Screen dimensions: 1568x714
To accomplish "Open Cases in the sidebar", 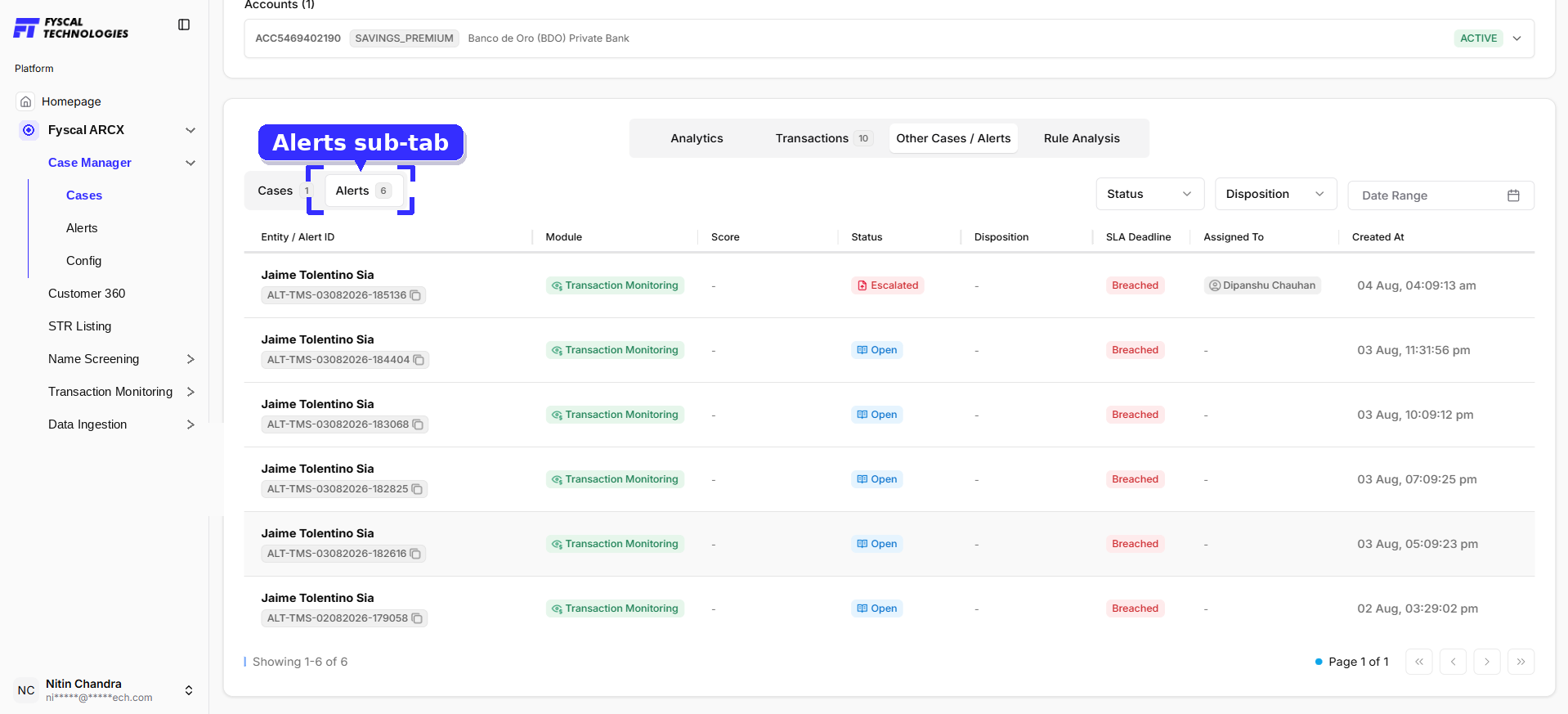I will click(x=84, y=195).
